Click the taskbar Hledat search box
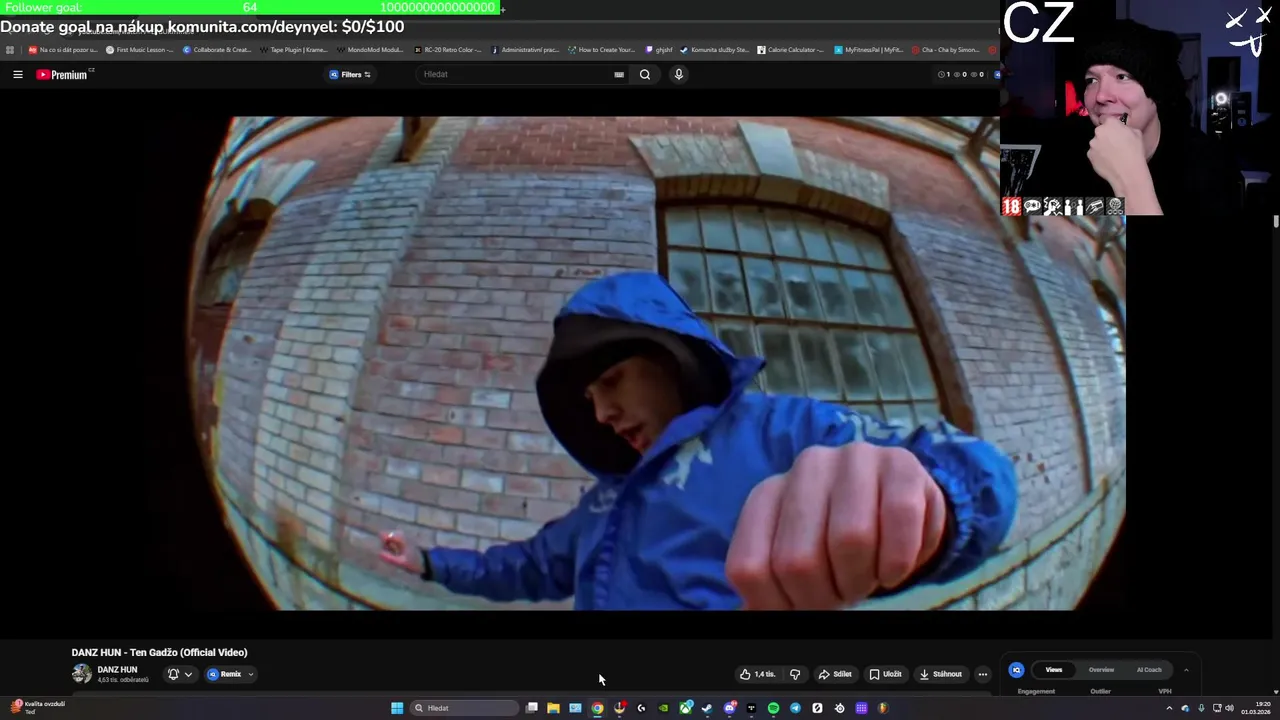 click(465, 708)
